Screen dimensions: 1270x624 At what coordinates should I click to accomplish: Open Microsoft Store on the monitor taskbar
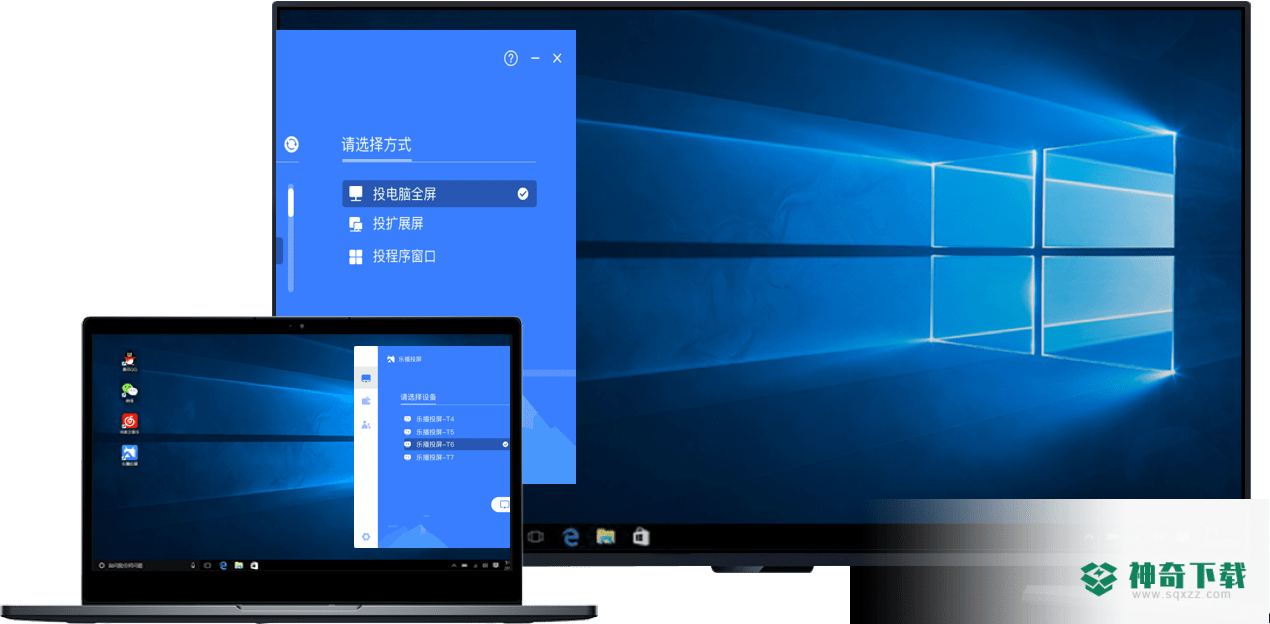tap(640, 537)
